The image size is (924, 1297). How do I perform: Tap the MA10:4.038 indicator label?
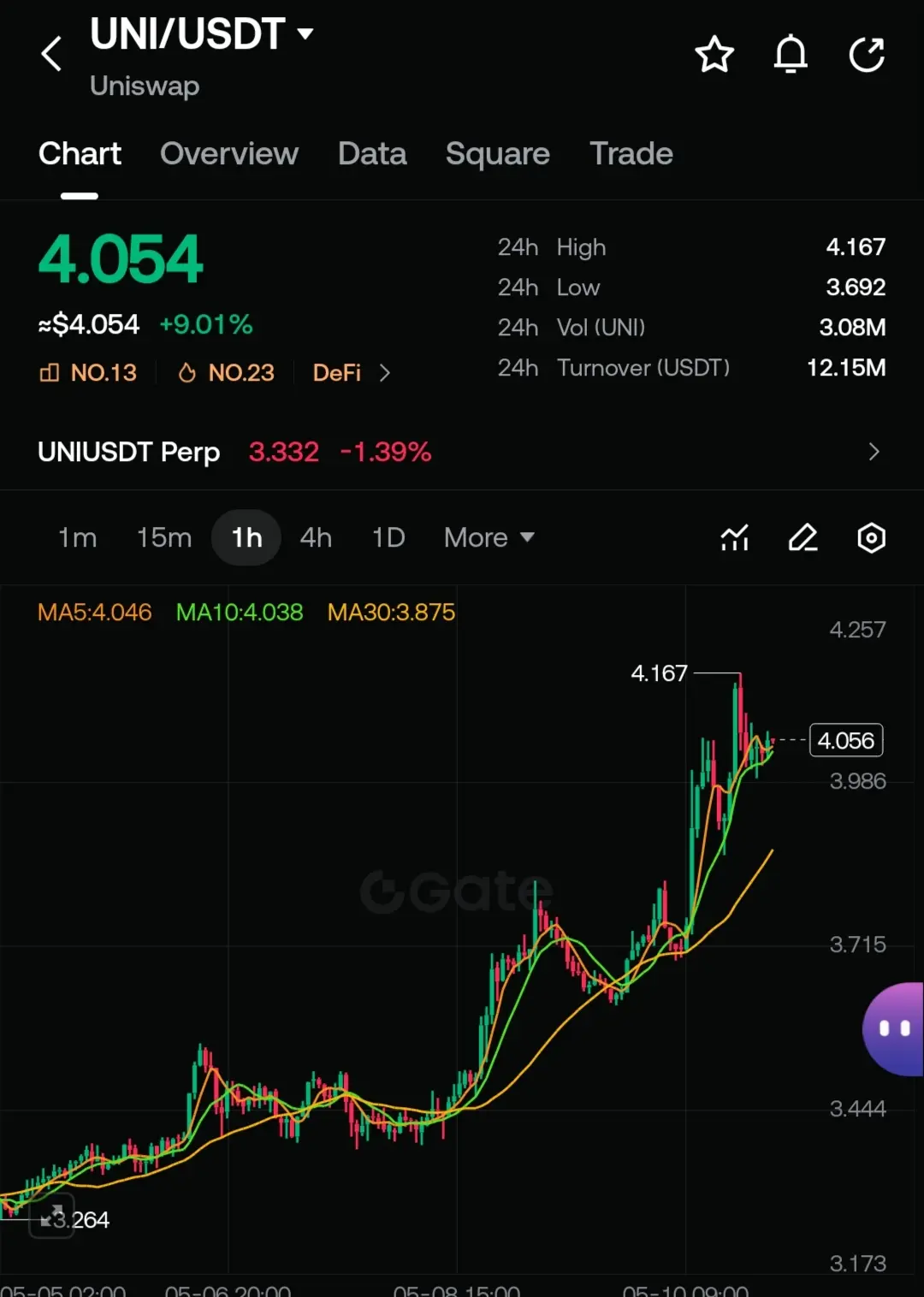click(240, 613)
